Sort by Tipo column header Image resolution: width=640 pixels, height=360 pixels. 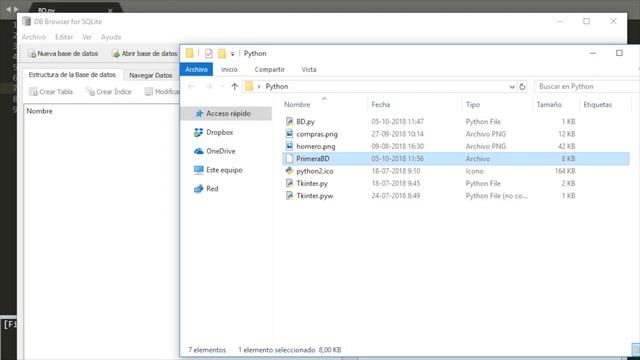[473, 104]
